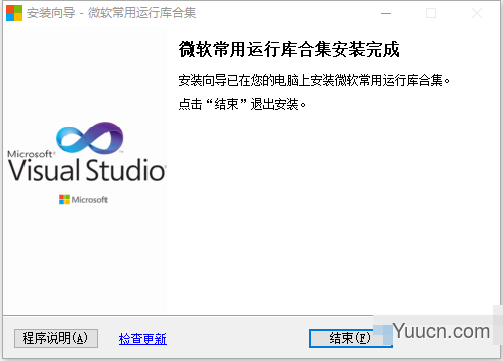Viewport: 503px width, 361px height.
Task: Click the Microsoft four-color logo in title bar
Action: (x=14, y=13)
